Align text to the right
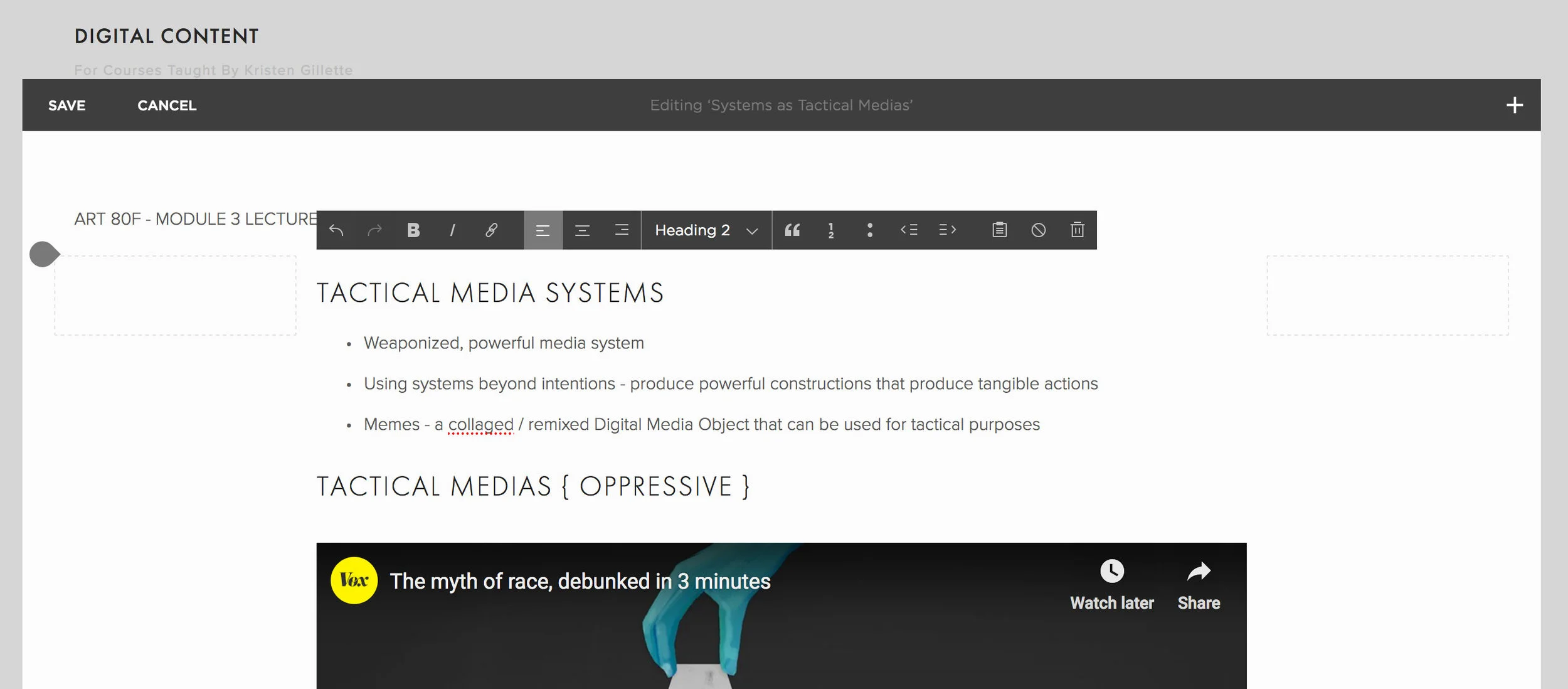Screen dimensions: 1568x689 click(x=621, y=230)
